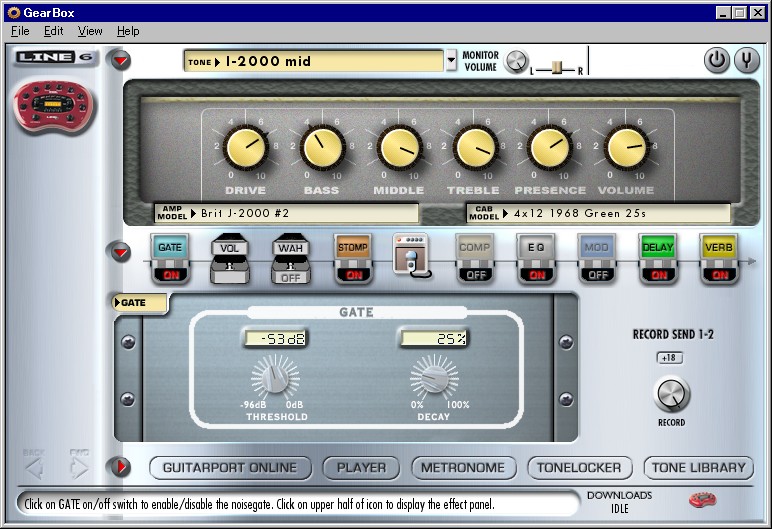Viewport: 772px width, 529px height.
Task: Click the 25% decay value field
Action: click(x=434, y=338)
